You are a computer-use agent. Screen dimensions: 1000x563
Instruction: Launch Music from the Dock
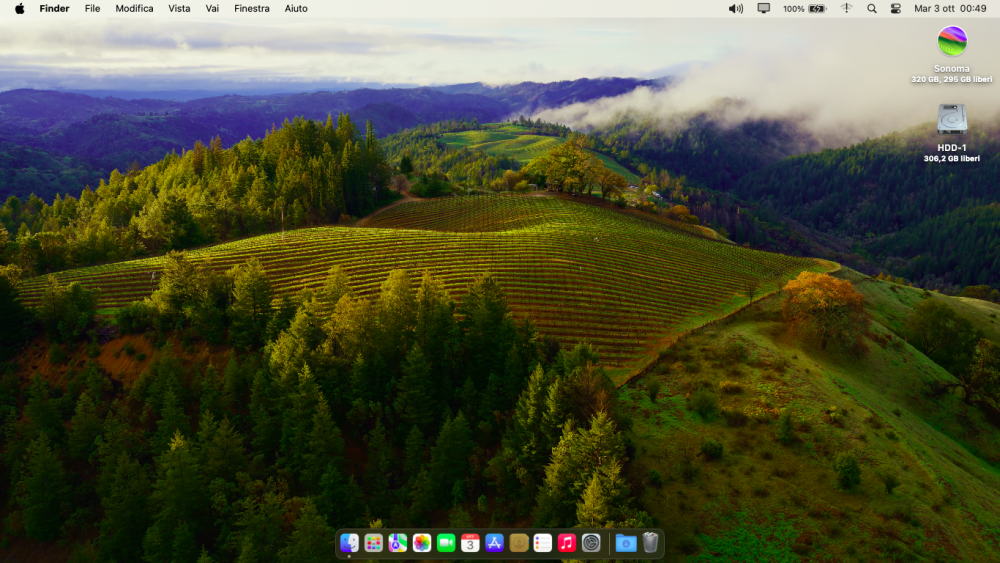click(x=566, y=543)
